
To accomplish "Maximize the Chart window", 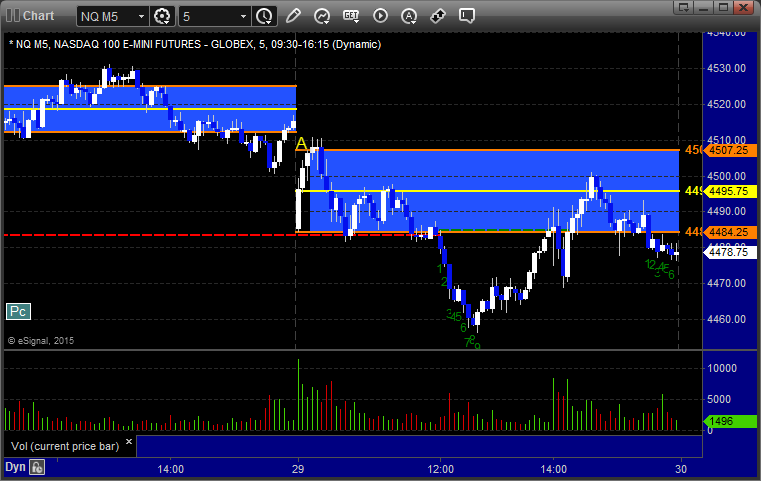I will [723, 7].
